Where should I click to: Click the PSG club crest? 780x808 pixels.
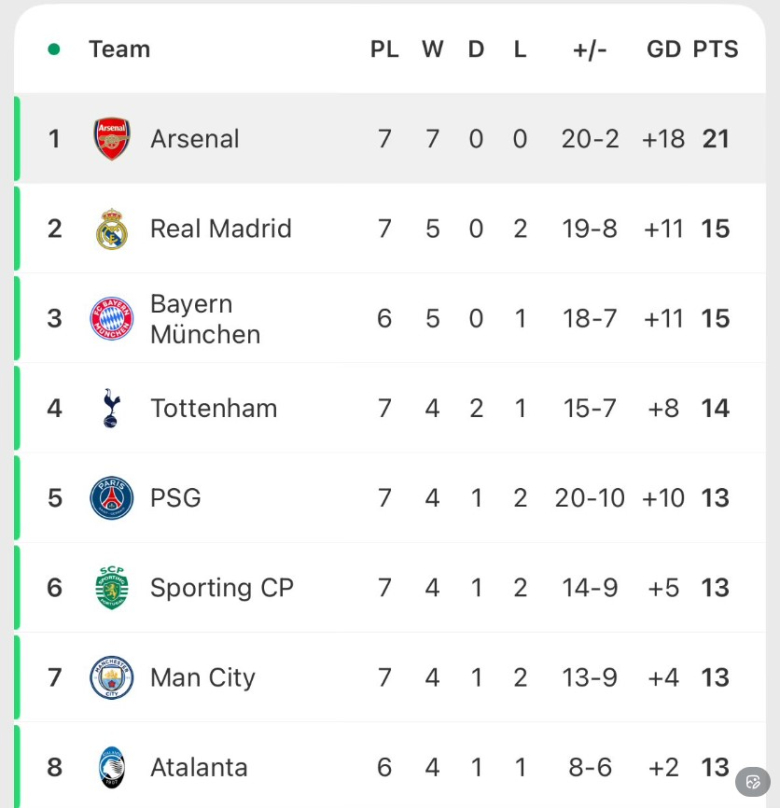(112, 498)
